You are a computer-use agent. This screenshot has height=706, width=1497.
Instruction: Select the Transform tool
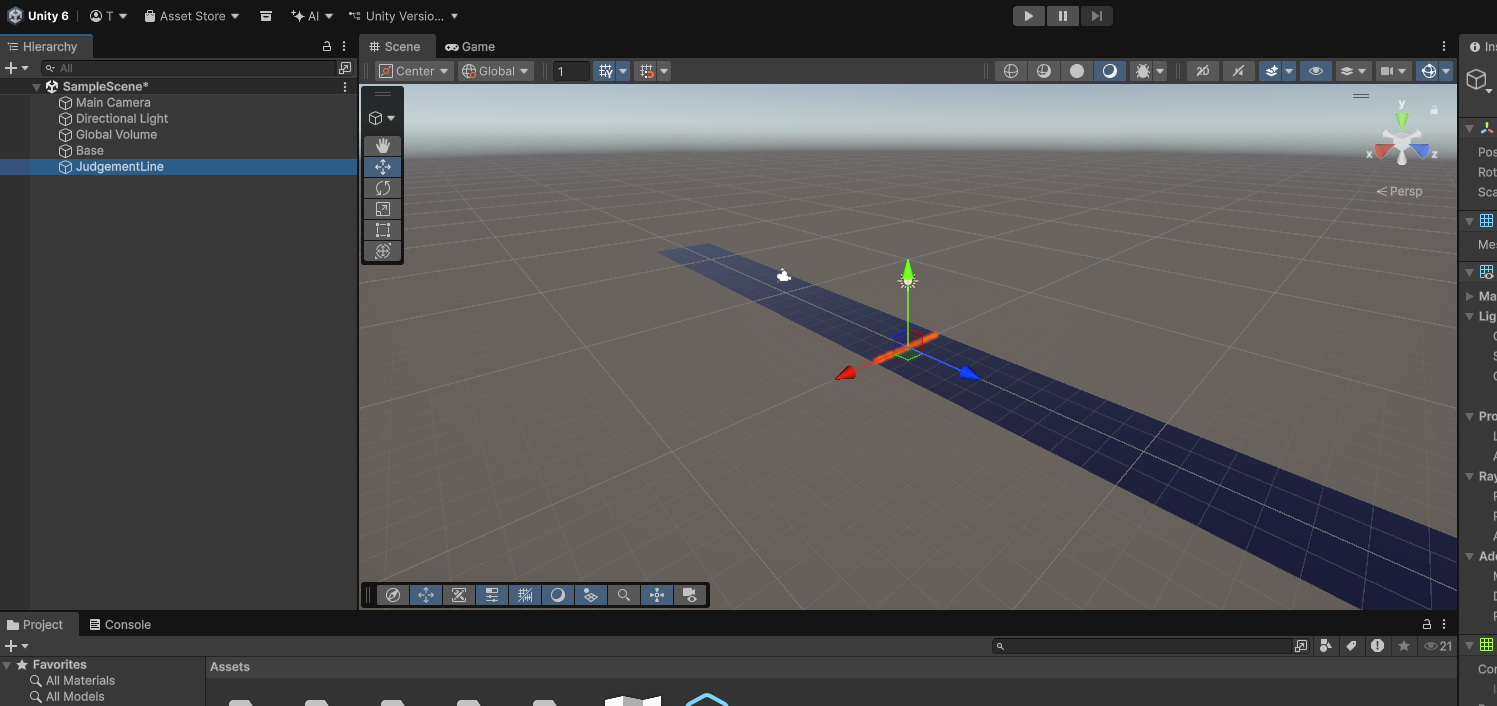(382, 251)
